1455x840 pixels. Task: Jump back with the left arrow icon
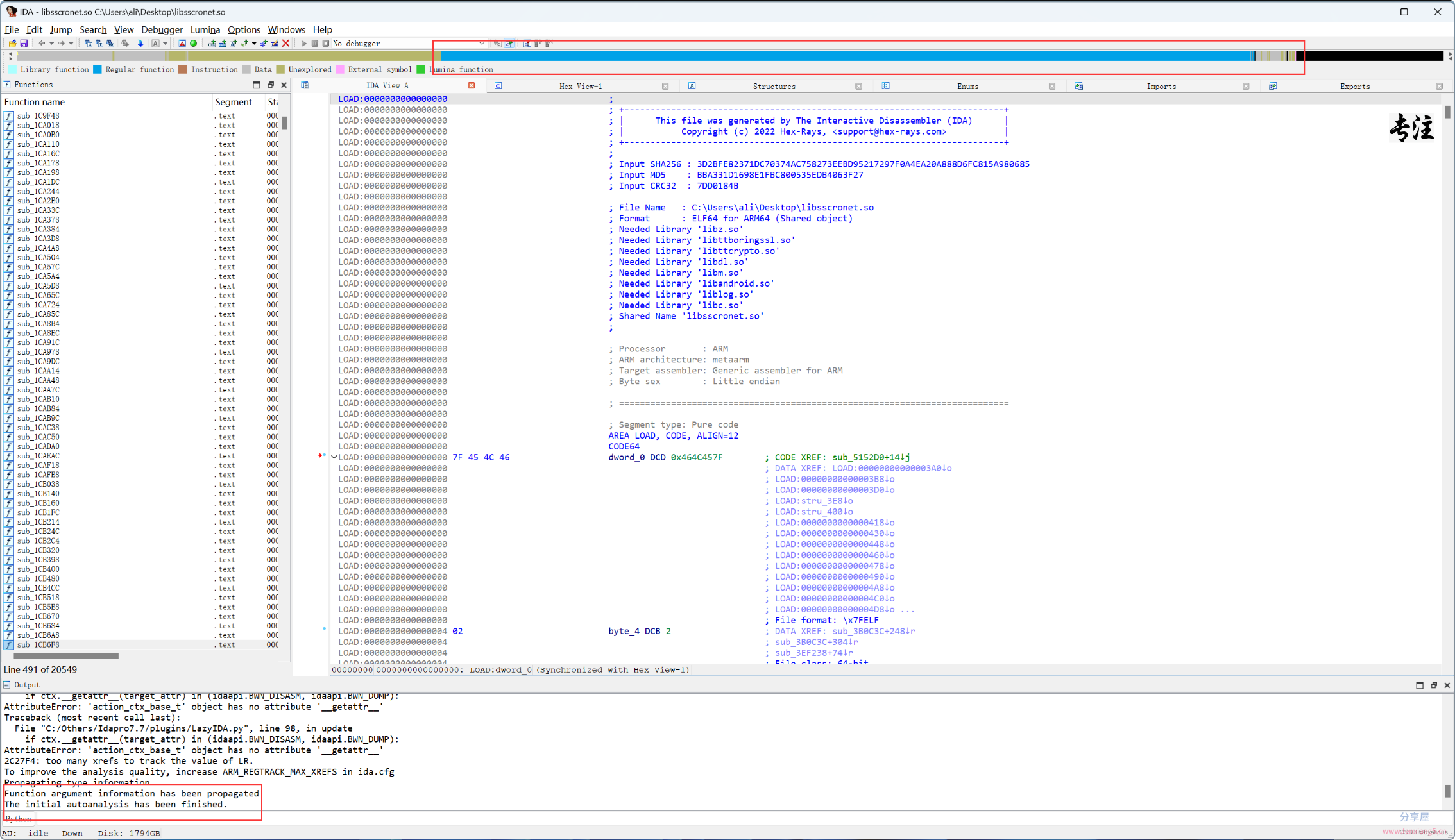(x=42, y=44)
